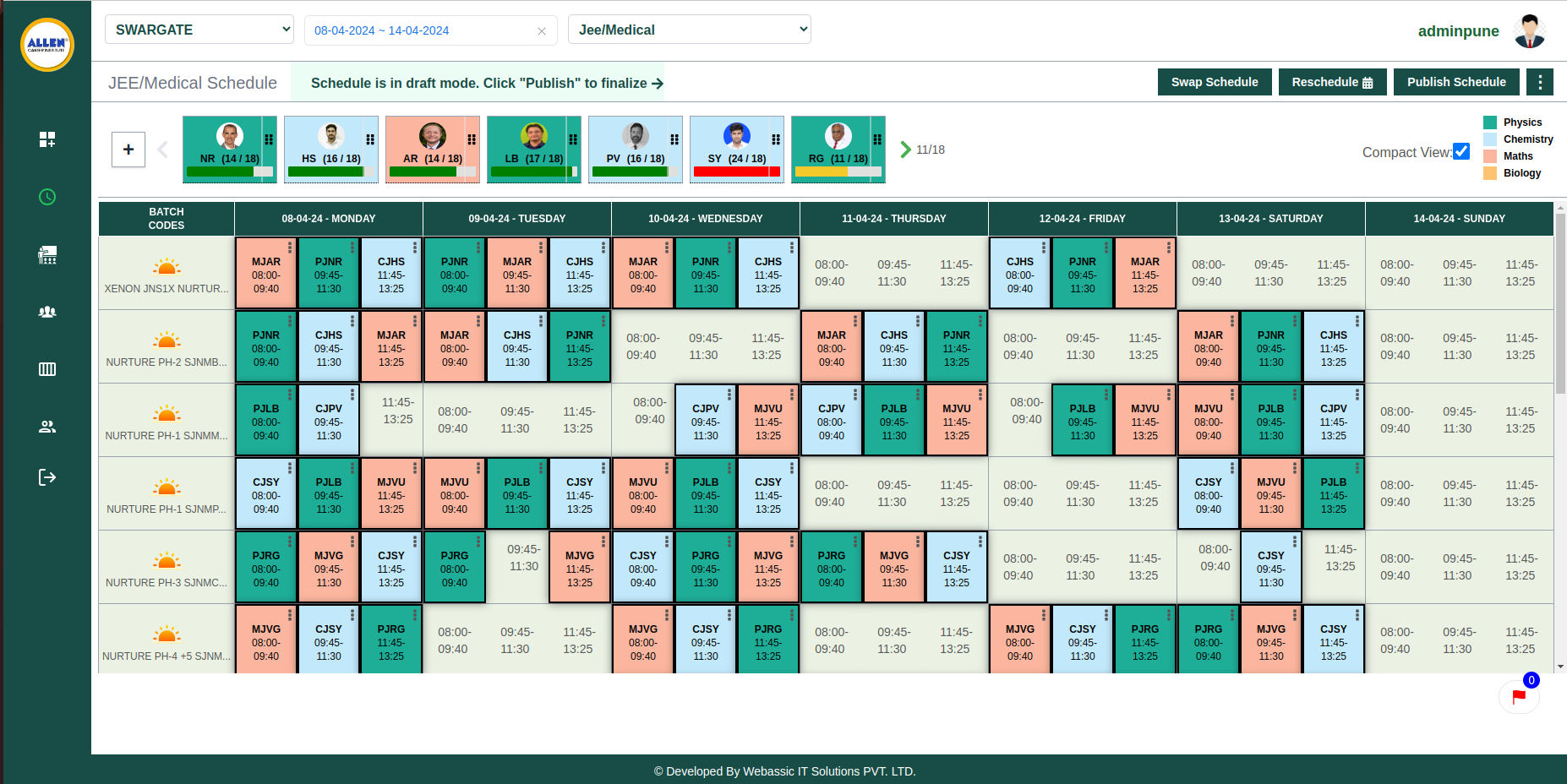The width and height of the screenshot is (1567, 784).
Task: Open the classroom icon in sidebar
Action: point(47,254)
